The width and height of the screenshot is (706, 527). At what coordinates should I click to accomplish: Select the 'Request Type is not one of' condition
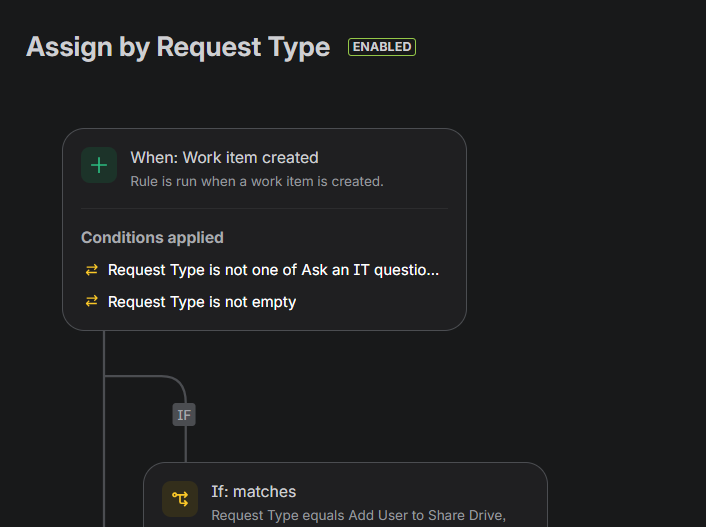(x=273, y=270)
